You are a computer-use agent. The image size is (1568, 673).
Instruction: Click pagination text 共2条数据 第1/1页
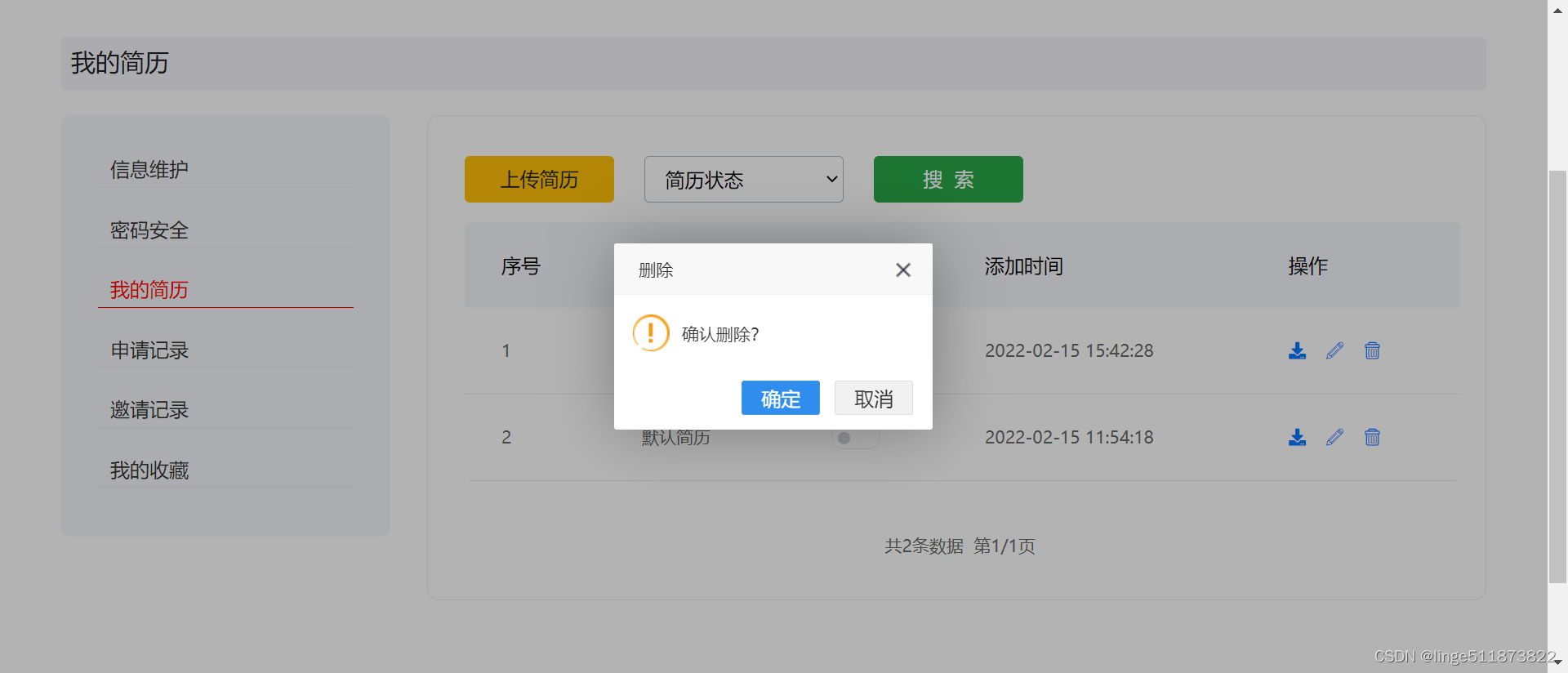[960, 546]
